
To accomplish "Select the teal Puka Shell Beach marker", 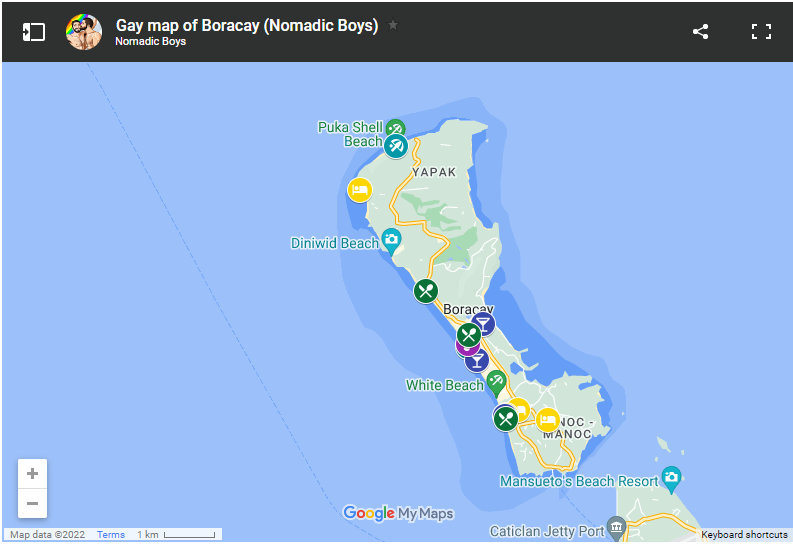I will pos(395,146).
